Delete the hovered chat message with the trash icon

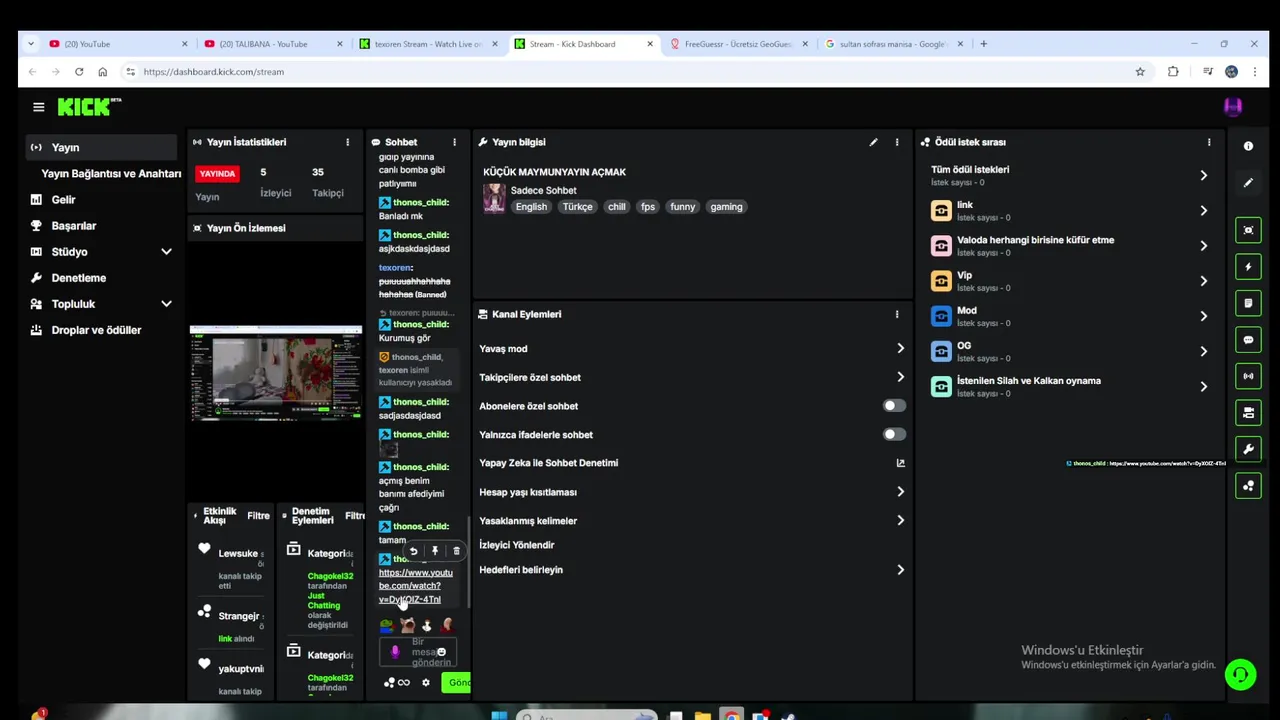(x=456, y=551)
